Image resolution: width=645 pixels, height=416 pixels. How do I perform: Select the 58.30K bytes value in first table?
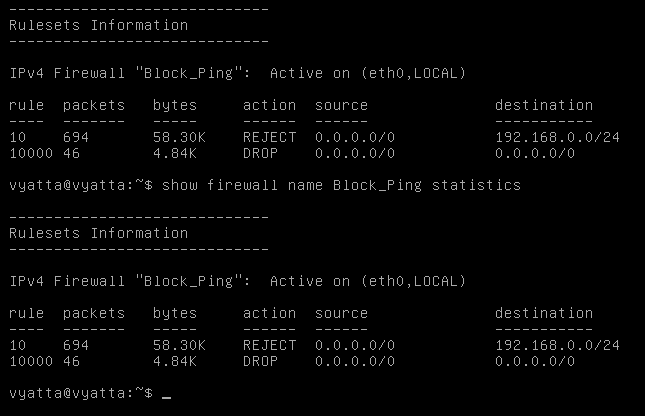click(x=179, y=137)
